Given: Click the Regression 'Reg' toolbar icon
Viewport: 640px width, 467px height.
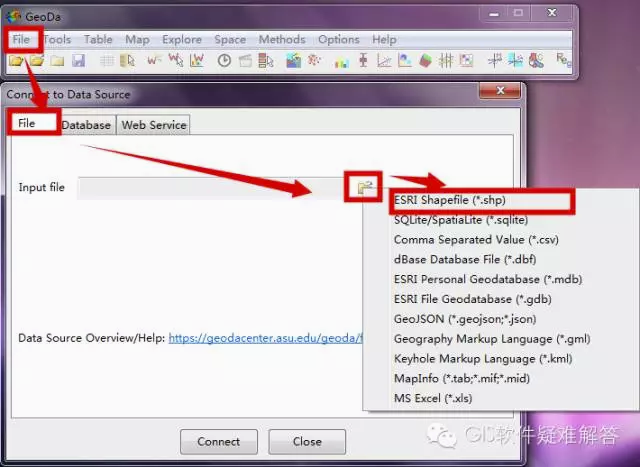Looking at the screenshot, I should (x=564, y=60).
